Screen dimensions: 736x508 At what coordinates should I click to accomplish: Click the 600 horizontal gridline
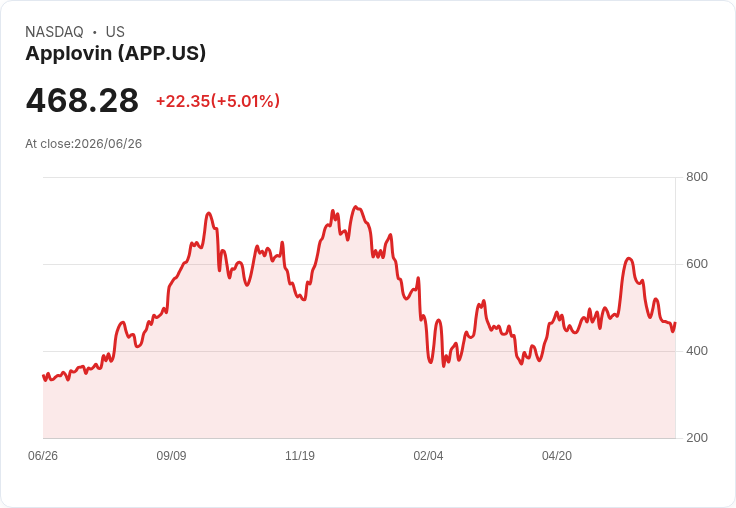[359, 264]
